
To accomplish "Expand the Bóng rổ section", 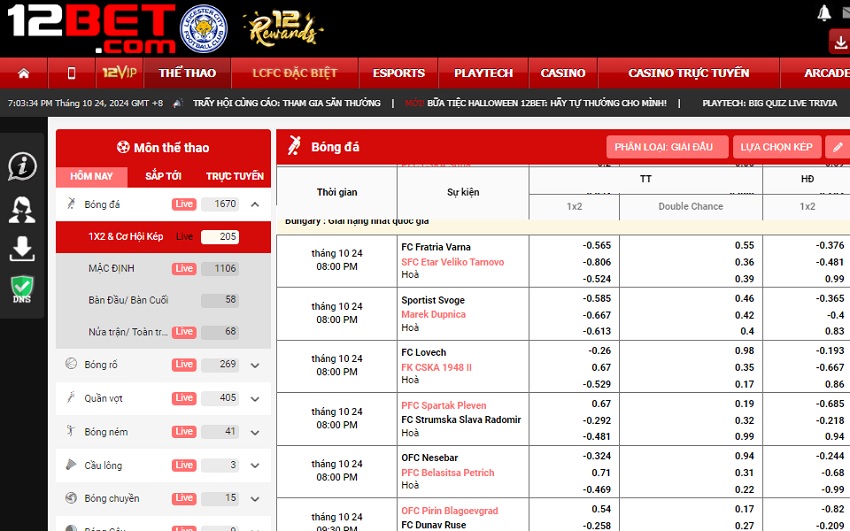I will click(x=255, y=365).
